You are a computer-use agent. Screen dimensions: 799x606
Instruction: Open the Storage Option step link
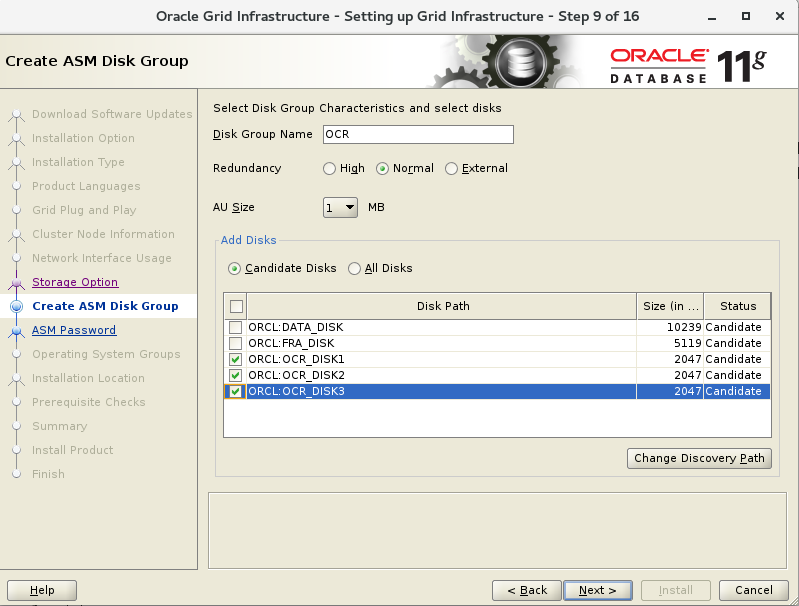point(75,282)
